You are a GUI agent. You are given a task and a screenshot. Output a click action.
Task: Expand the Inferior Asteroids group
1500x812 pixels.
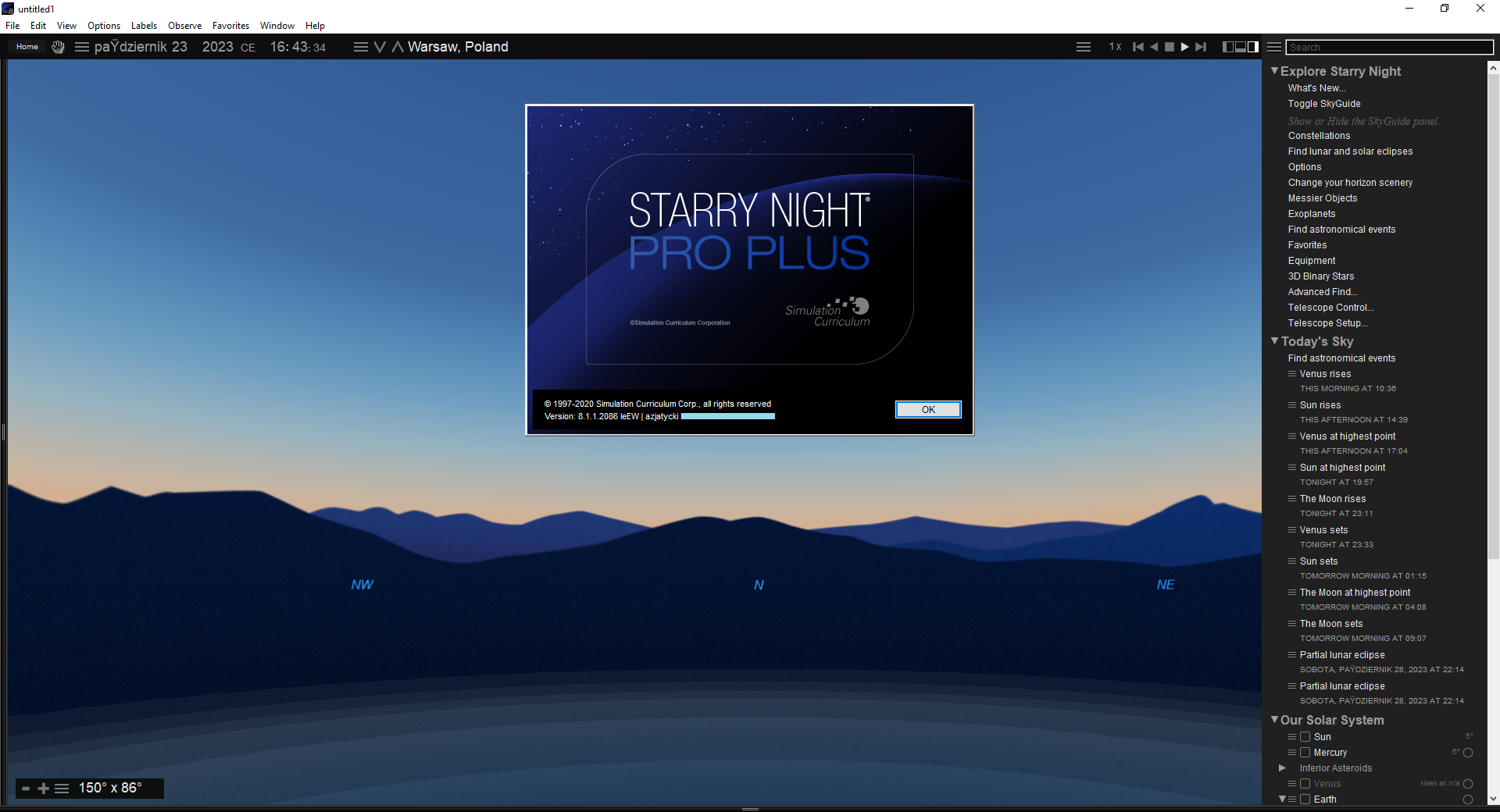point(1282,768)
